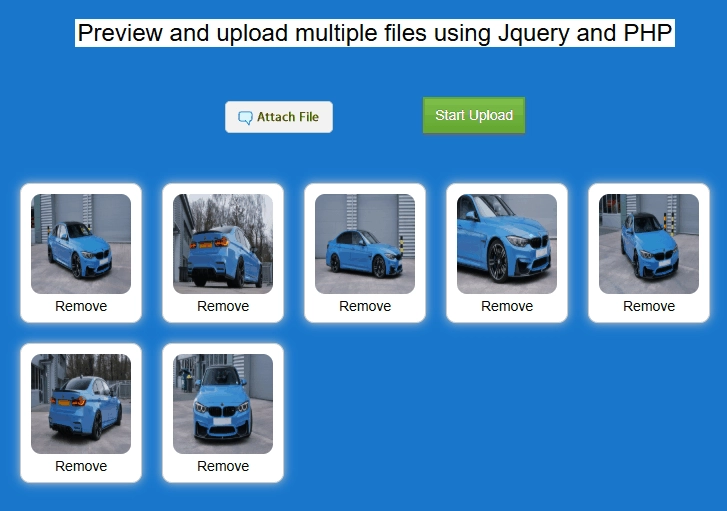Click the close-up front wheel car thumbnail
Screen dimensions: 727x511
tap(507, 243)
